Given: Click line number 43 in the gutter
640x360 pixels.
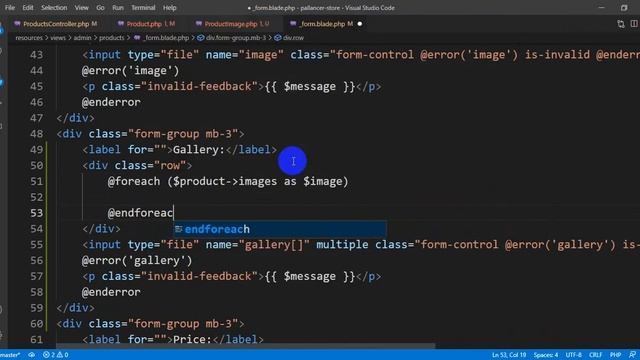Looking at the screenshot, I should pyautogui.click(x=36, y=55).
